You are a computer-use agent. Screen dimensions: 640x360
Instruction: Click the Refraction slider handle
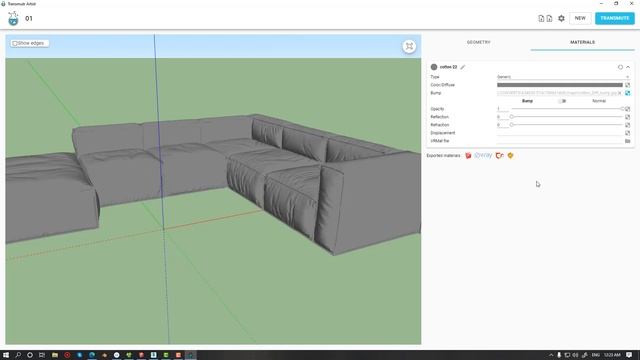click(x=511, y=125)
